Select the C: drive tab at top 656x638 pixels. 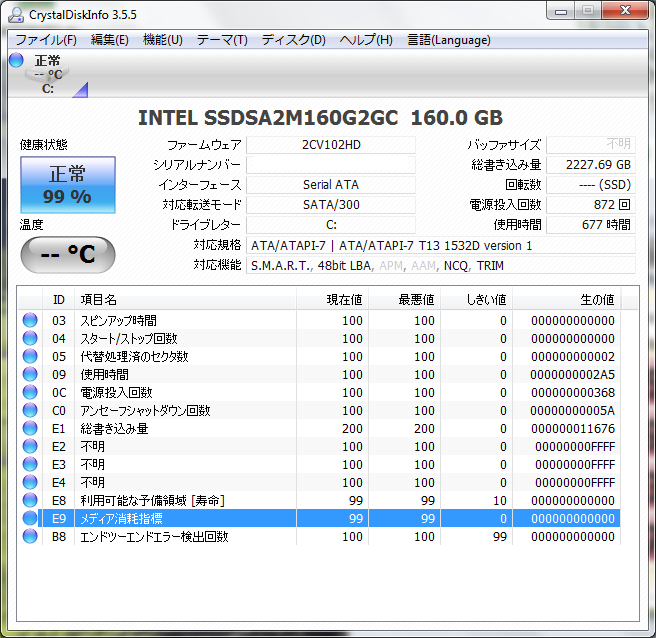click(48, 75)
